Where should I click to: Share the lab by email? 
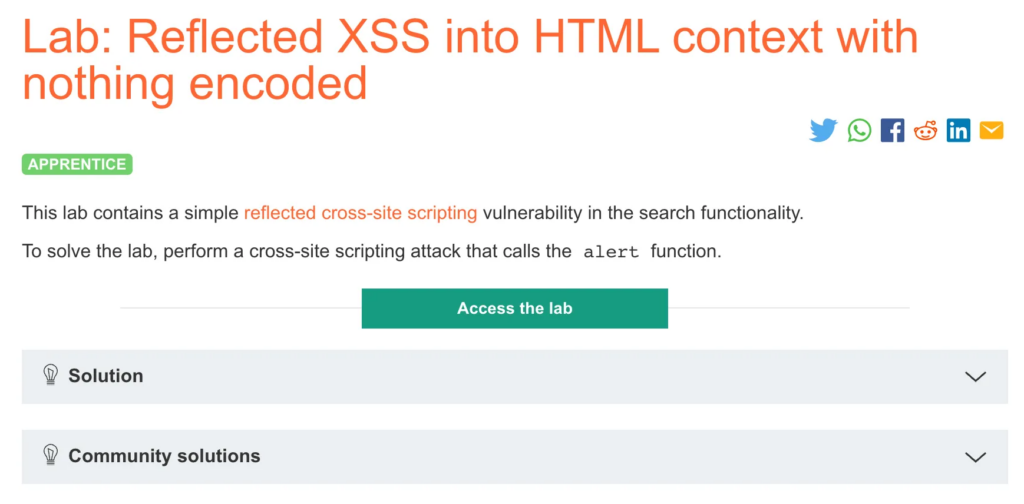click(991, 131)
